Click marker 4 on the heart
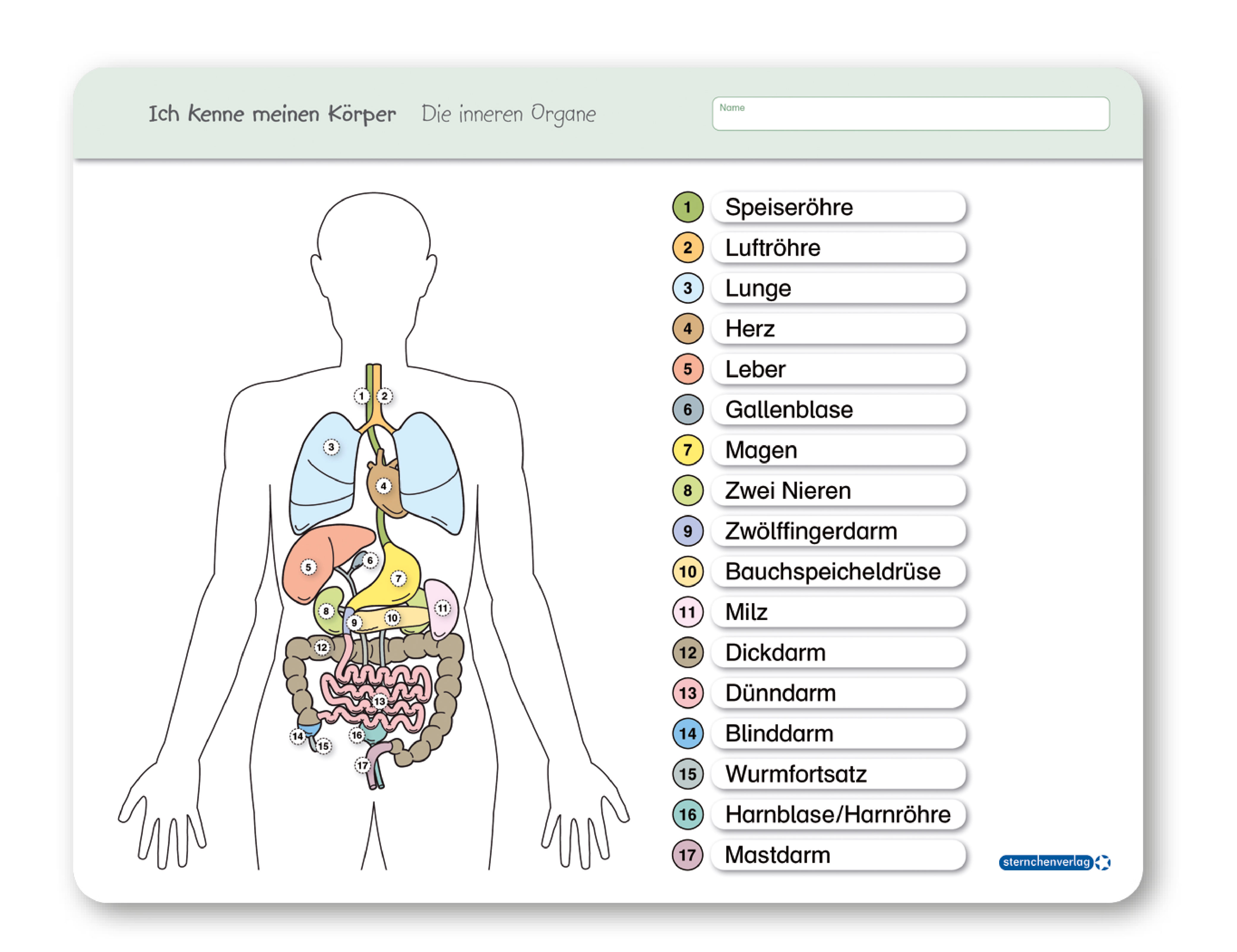The height and width of the screenshot is (952, 1237). [383, 486]
